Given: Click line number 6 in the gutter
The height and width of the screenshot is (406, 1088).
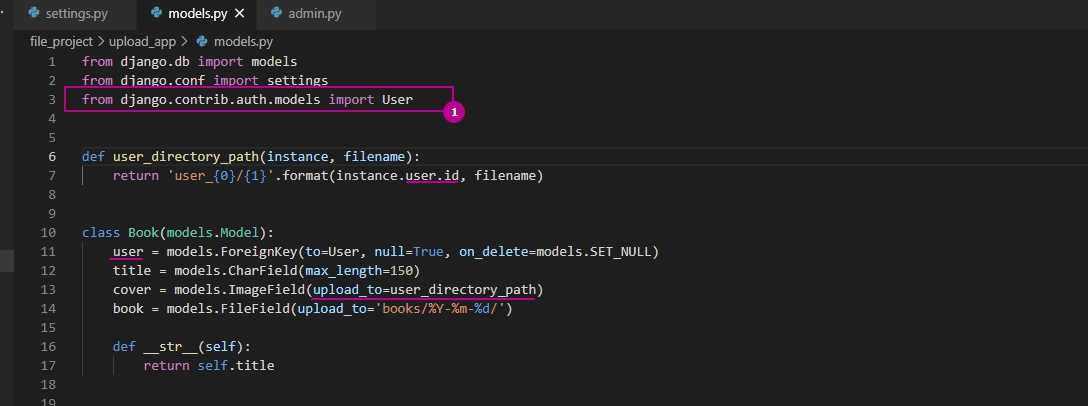Looking at the screenshot, I should click(51, 157).
